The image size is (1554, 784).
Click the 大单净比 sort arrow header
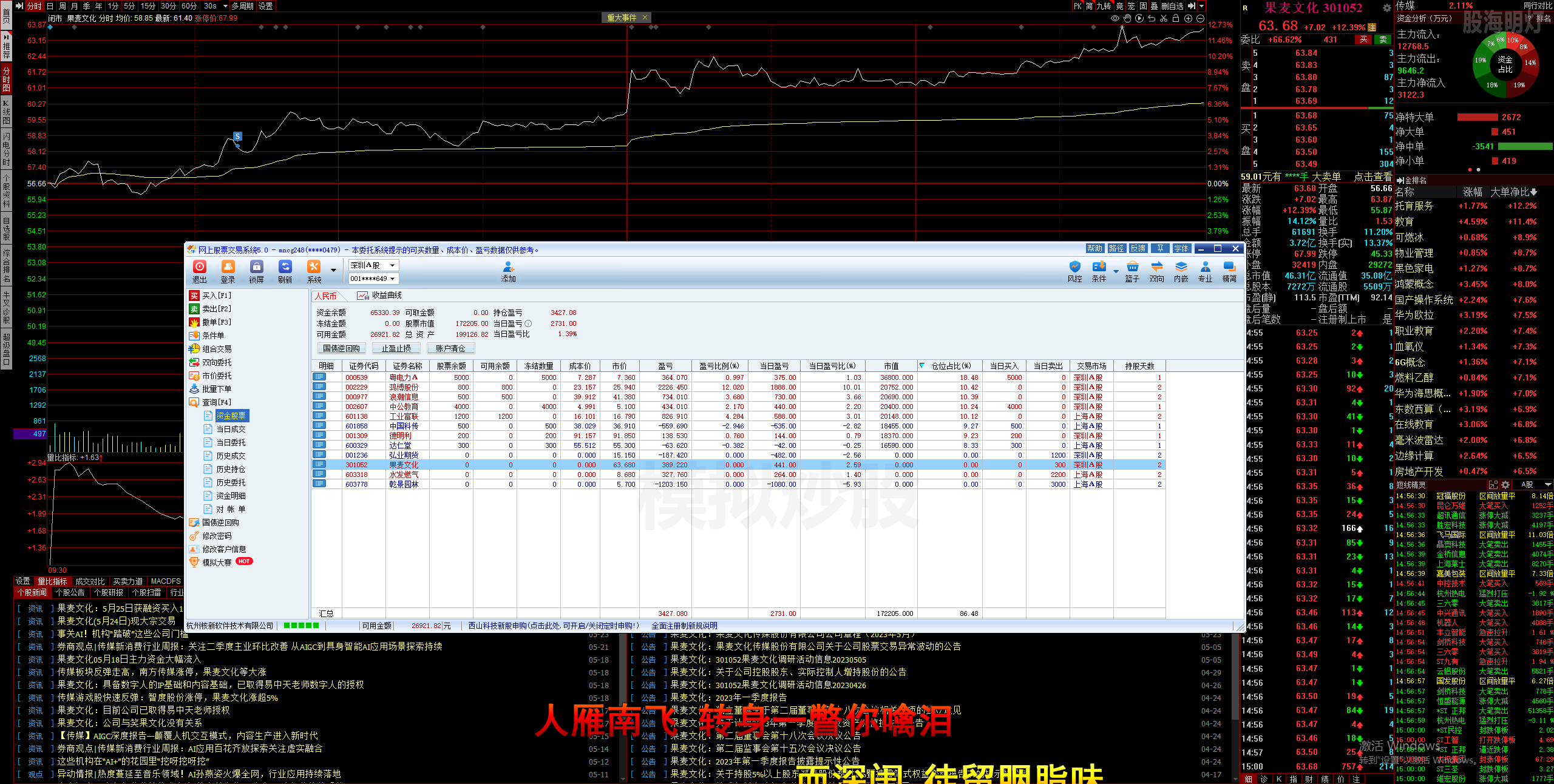[x=1514, y=192]
